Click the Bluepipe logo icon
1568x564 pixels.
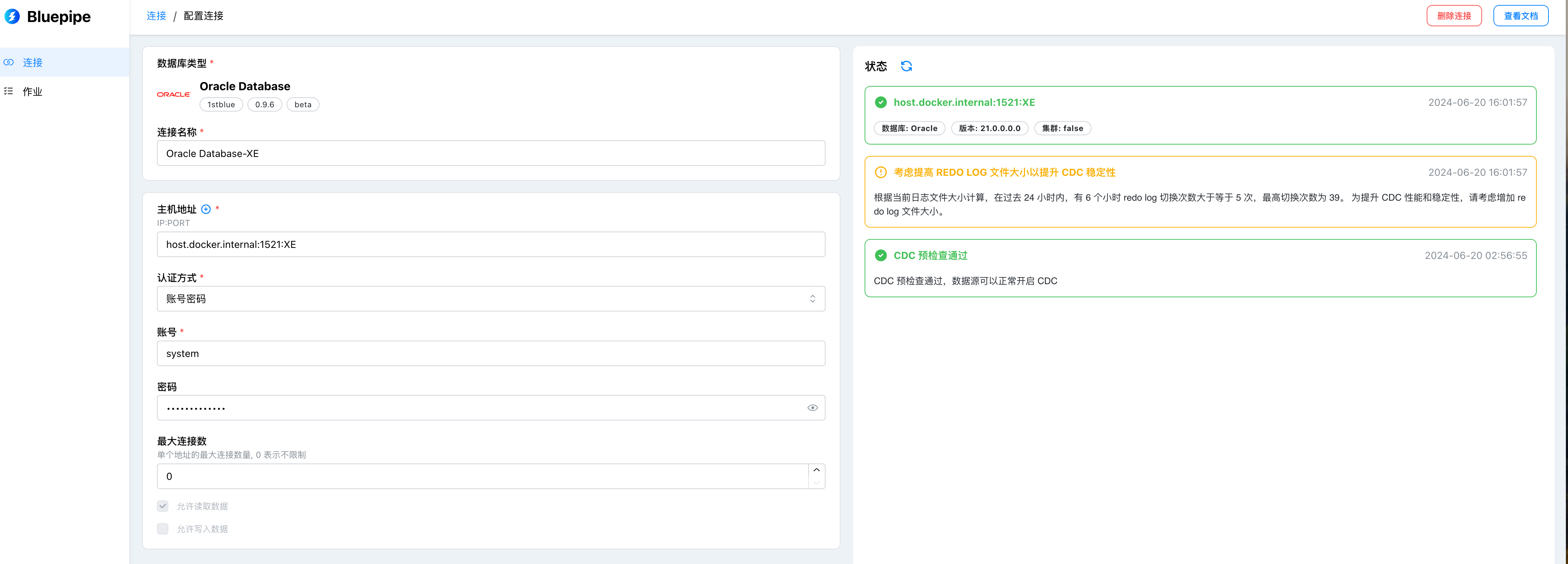pos(12,16)
